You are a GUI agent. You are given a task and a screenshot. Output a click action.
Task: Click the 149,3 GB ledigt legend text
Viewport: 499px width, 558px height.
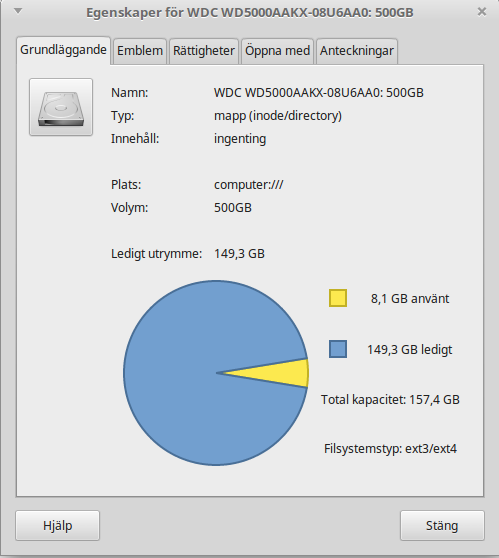[x=410, y=350]
